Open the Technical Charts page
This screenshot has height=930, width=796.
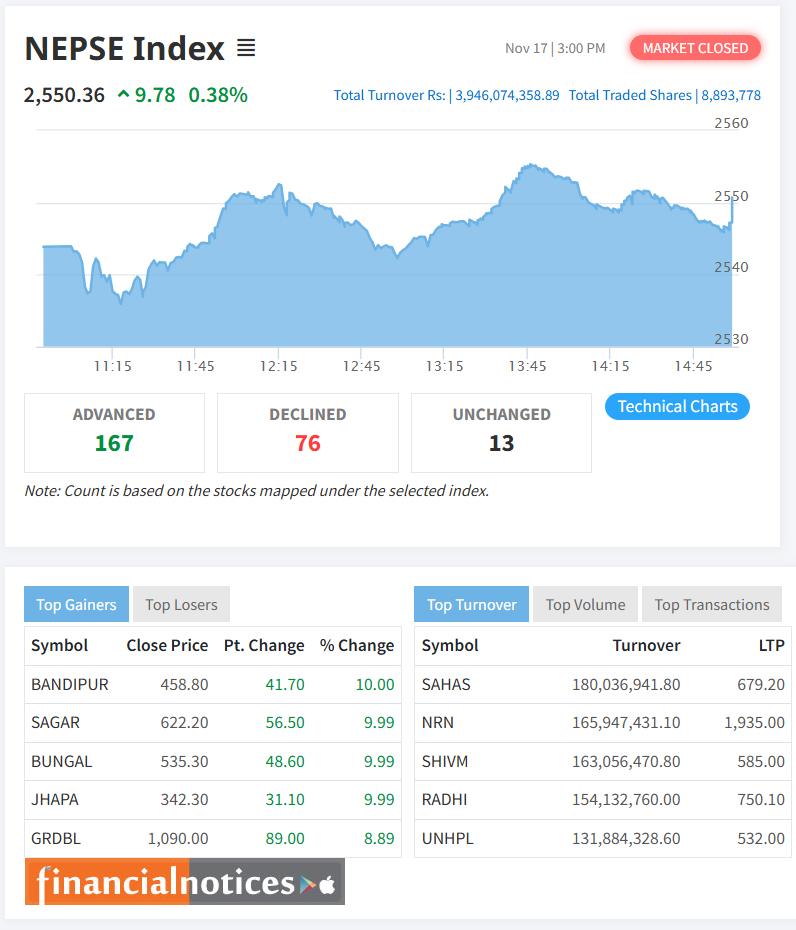tap(677, 406)
